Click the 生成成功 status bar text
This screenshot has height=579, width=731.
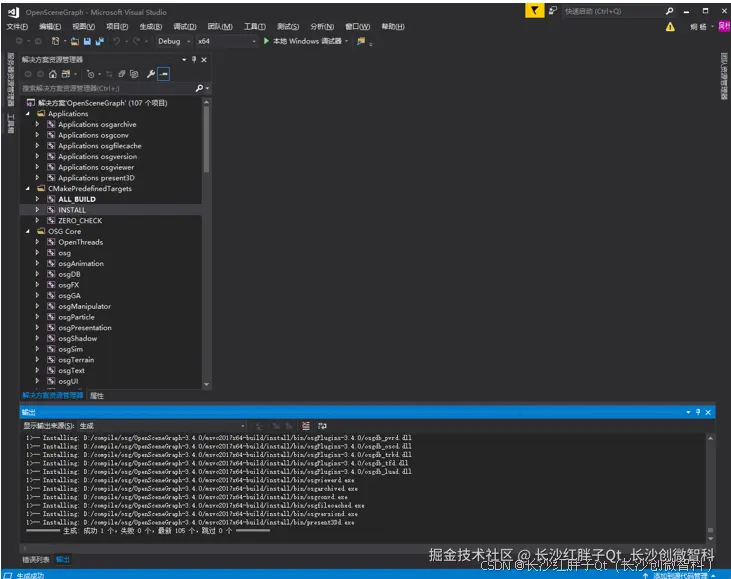(x=30, y=575)
